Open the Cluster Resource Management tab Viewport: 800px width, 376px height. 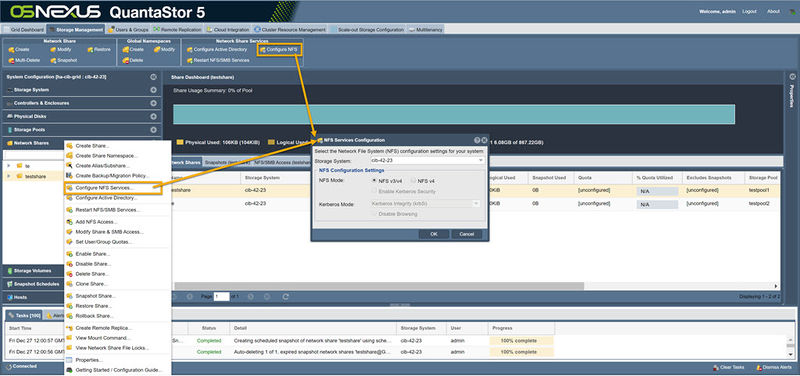coord(290,30)
